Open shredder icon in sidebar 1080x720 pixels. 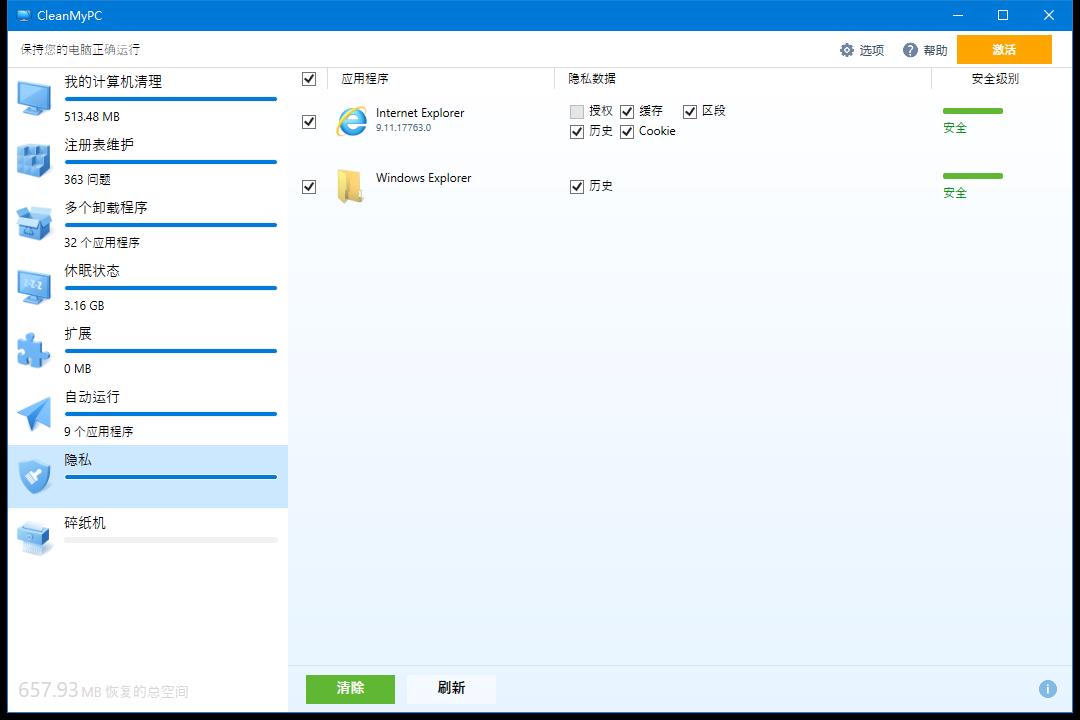(x=34, y=539)
